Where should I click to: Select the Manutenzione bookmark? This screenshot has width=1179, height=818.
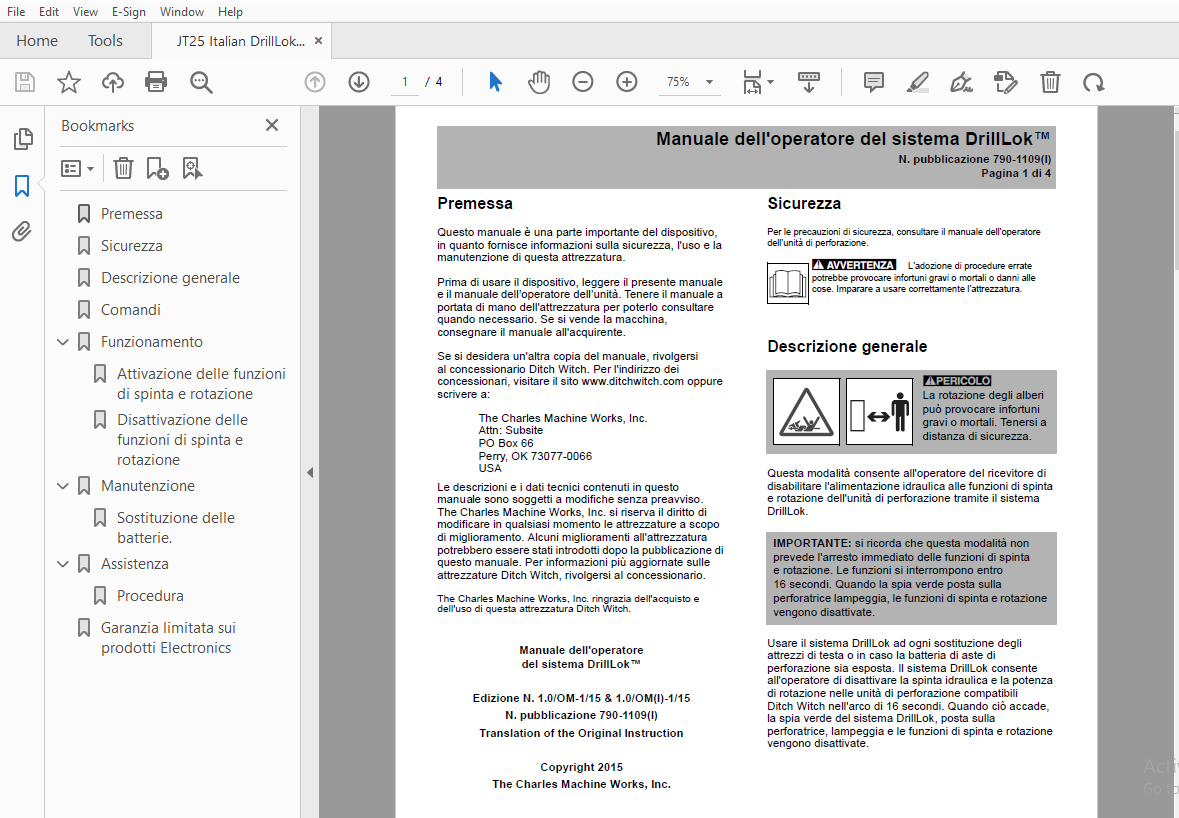(148, 486)
